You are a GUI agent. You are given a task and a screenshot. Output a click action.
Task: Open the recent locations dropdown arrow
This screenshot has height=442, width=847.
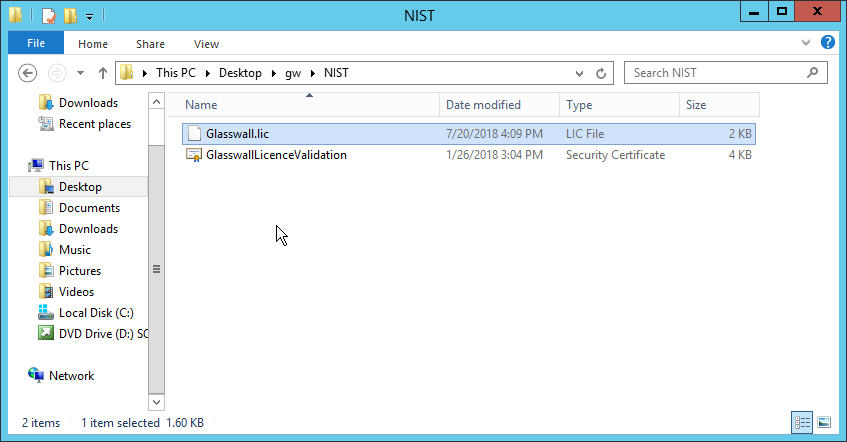coord(81,73)
